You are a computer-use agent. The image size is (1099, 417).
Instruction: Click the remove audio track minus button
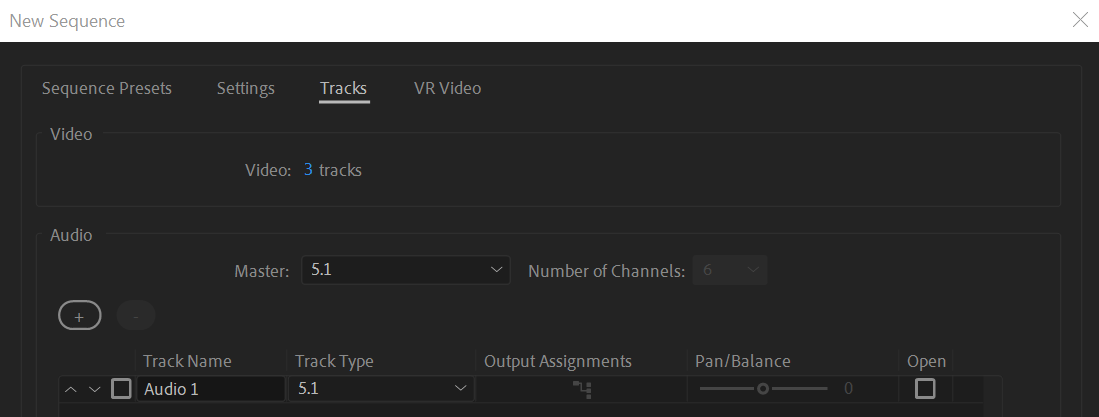[136, 316]
